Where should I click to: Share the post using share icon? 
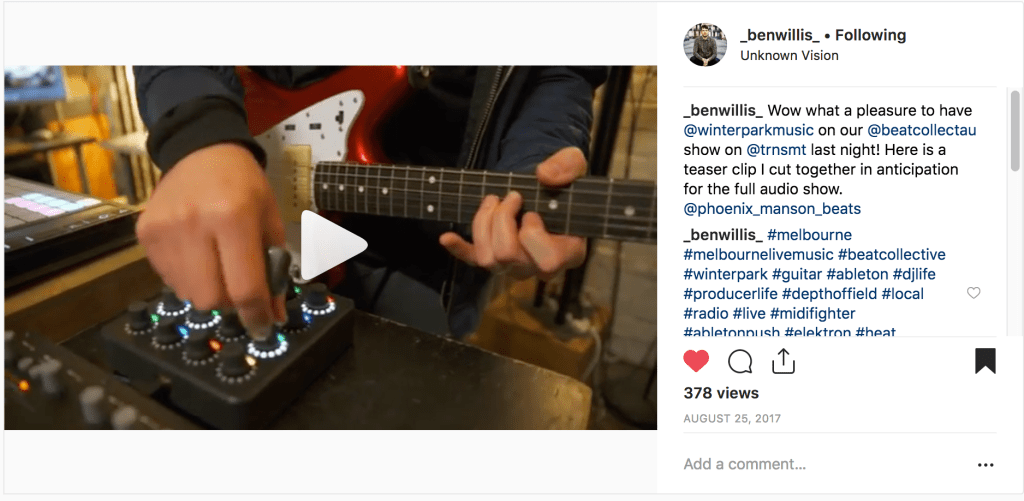click(783, 361)
